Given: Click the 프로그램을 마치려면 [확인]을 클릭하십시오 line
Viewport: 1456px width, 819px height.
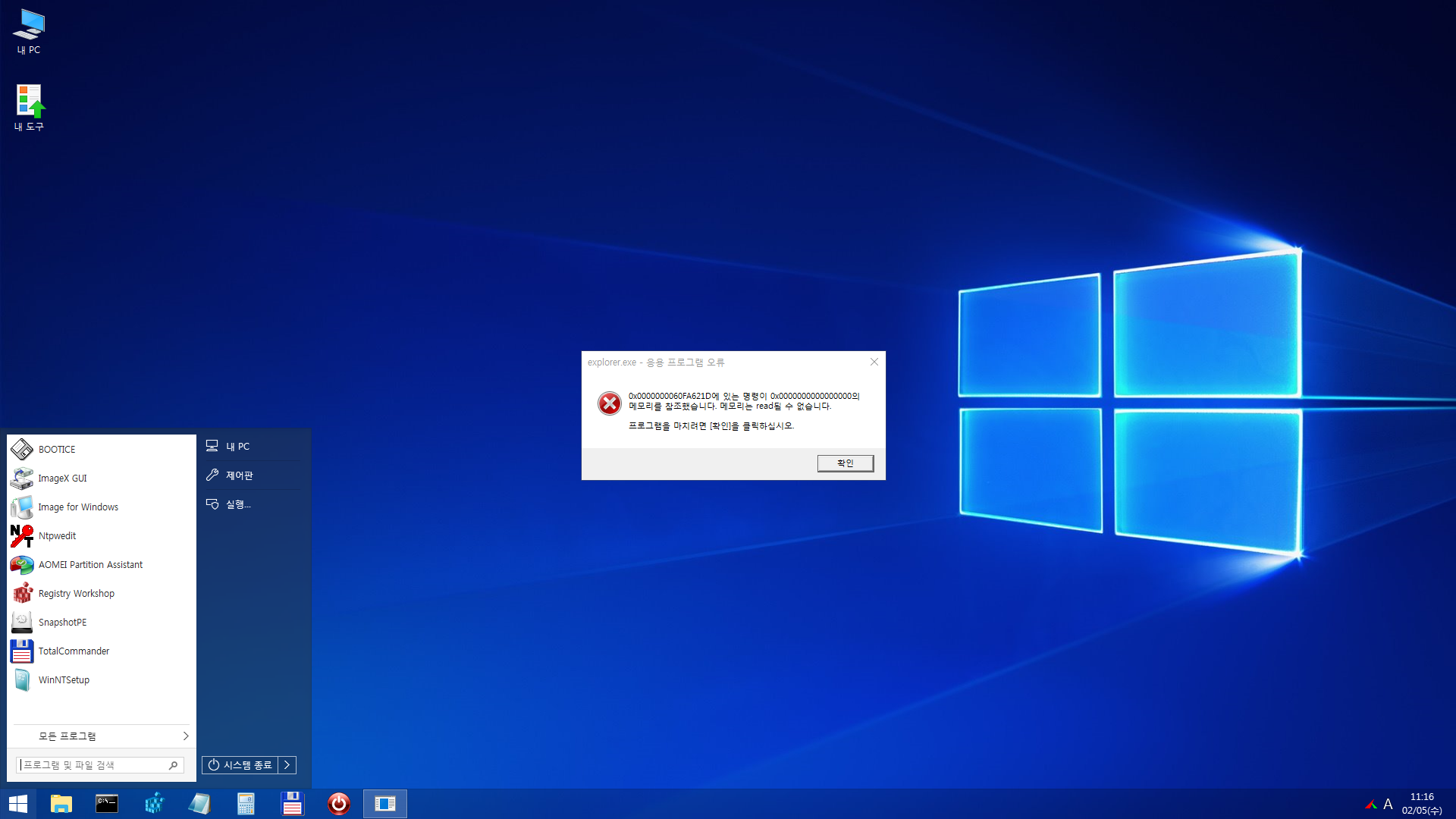Looking at the screenshot, I should [x=711, y=426].
